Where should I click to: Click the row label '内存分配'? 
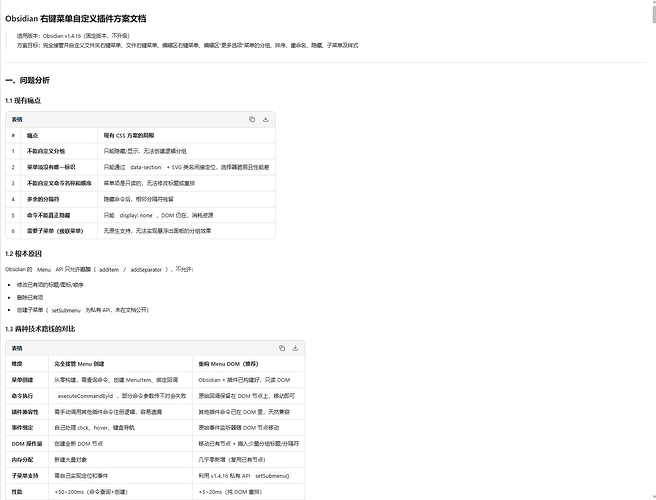(x=22, y=459)
